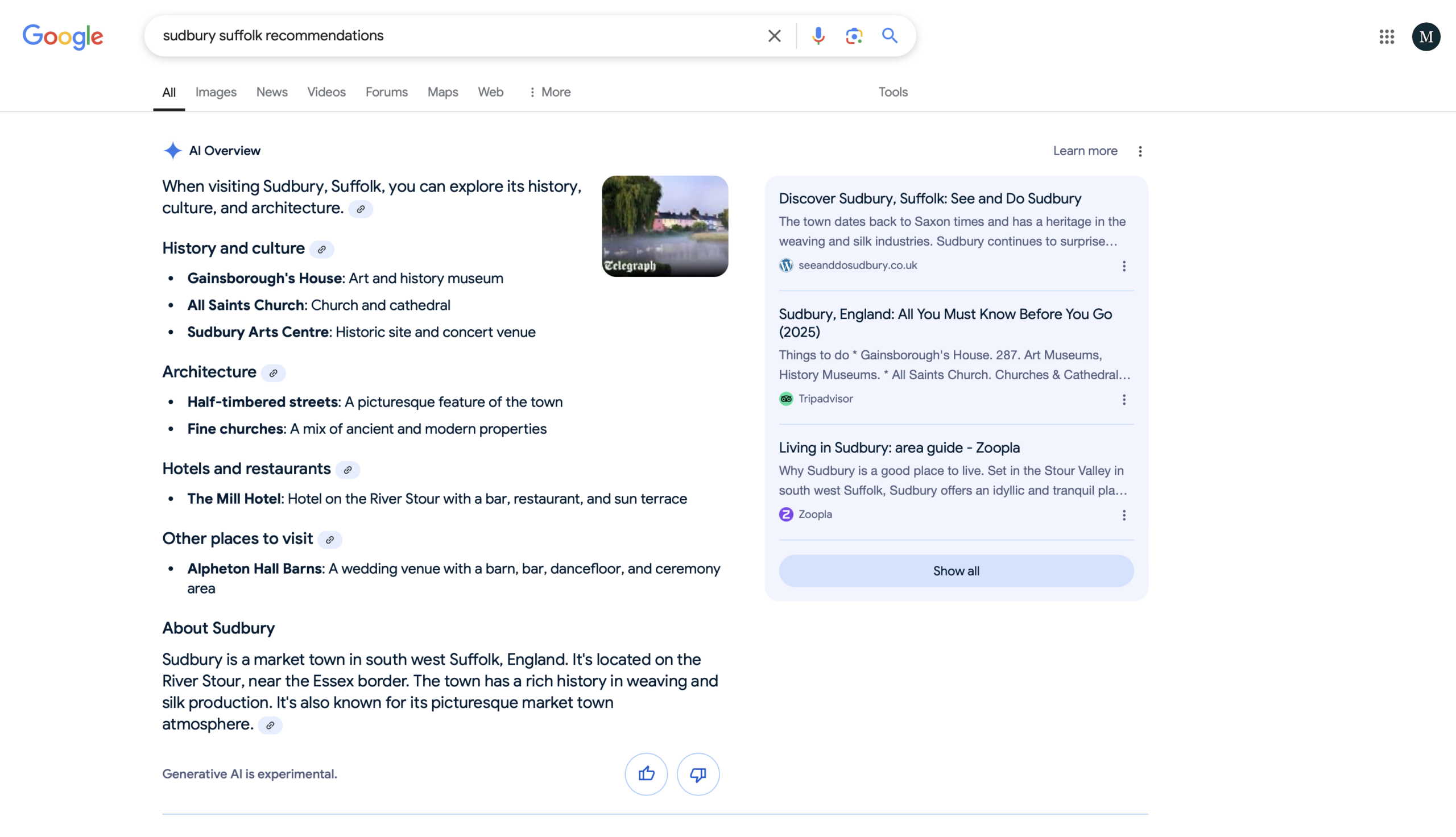Click the Zoopla source name label
This screenshot has height=837, width=1456.
(x=815, y=515)
